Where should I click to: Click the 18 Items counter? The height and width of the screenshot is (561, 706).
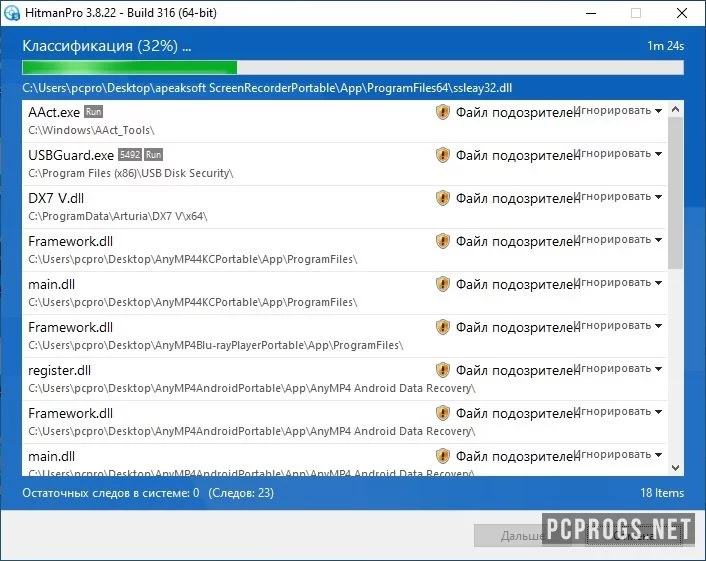click(x=662, y=493)
